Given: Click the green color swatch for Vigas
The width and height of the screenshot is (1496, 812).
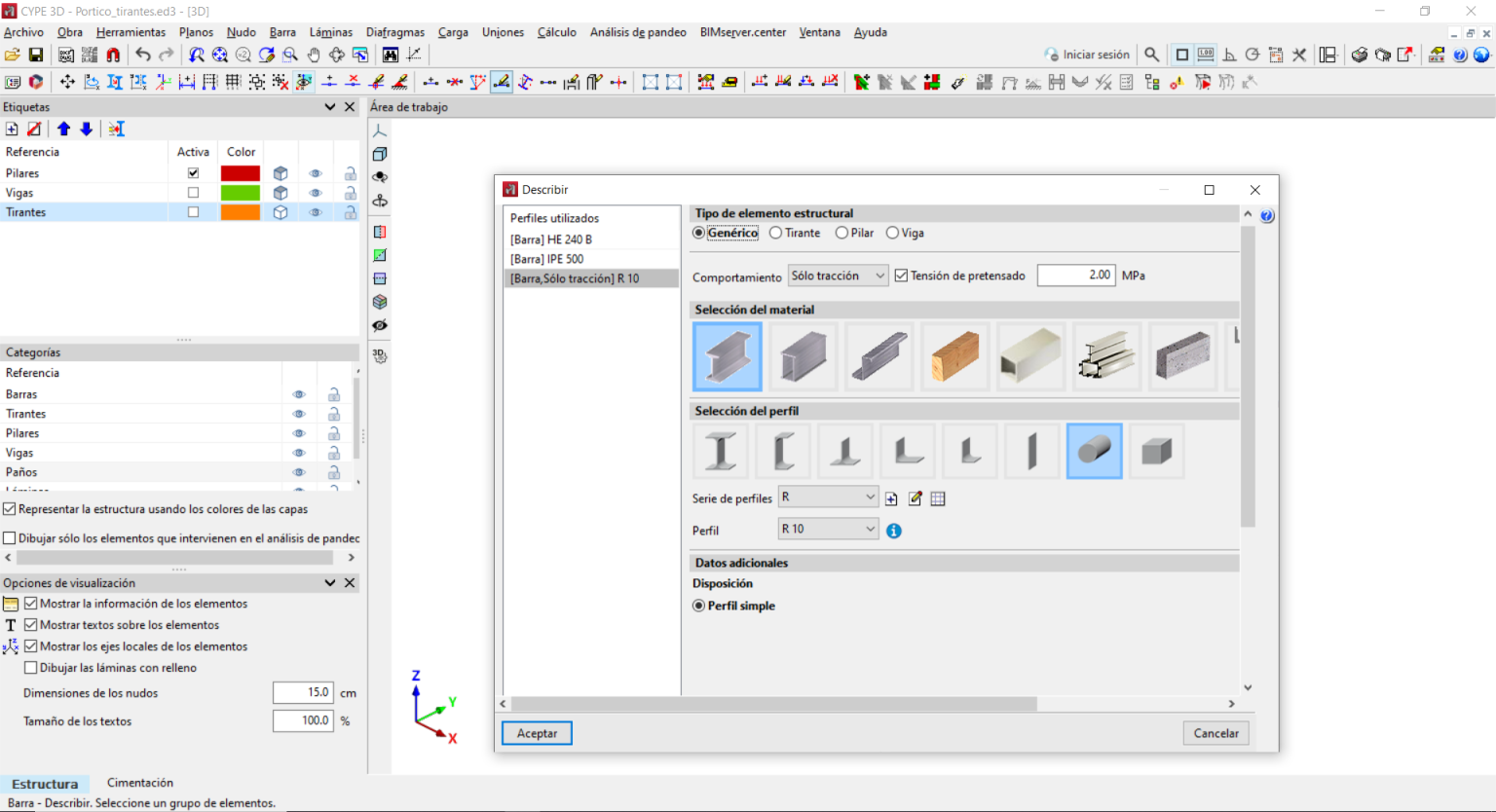Looking at the screenshot, I should pyautogui.click(x=241, y=193).
